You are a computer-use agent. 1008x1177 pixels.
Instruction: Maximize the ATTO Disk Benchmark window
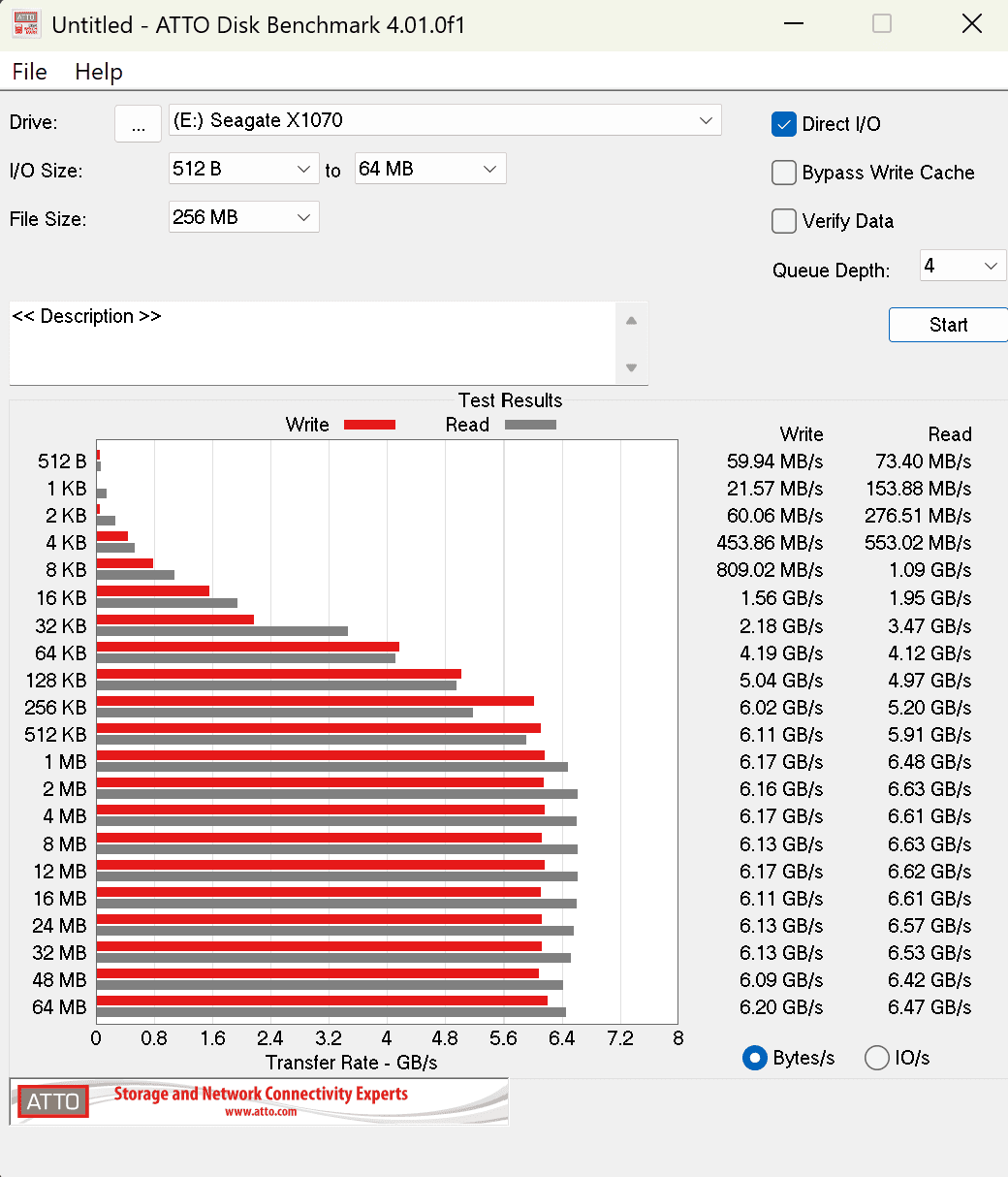click(882, 24)
